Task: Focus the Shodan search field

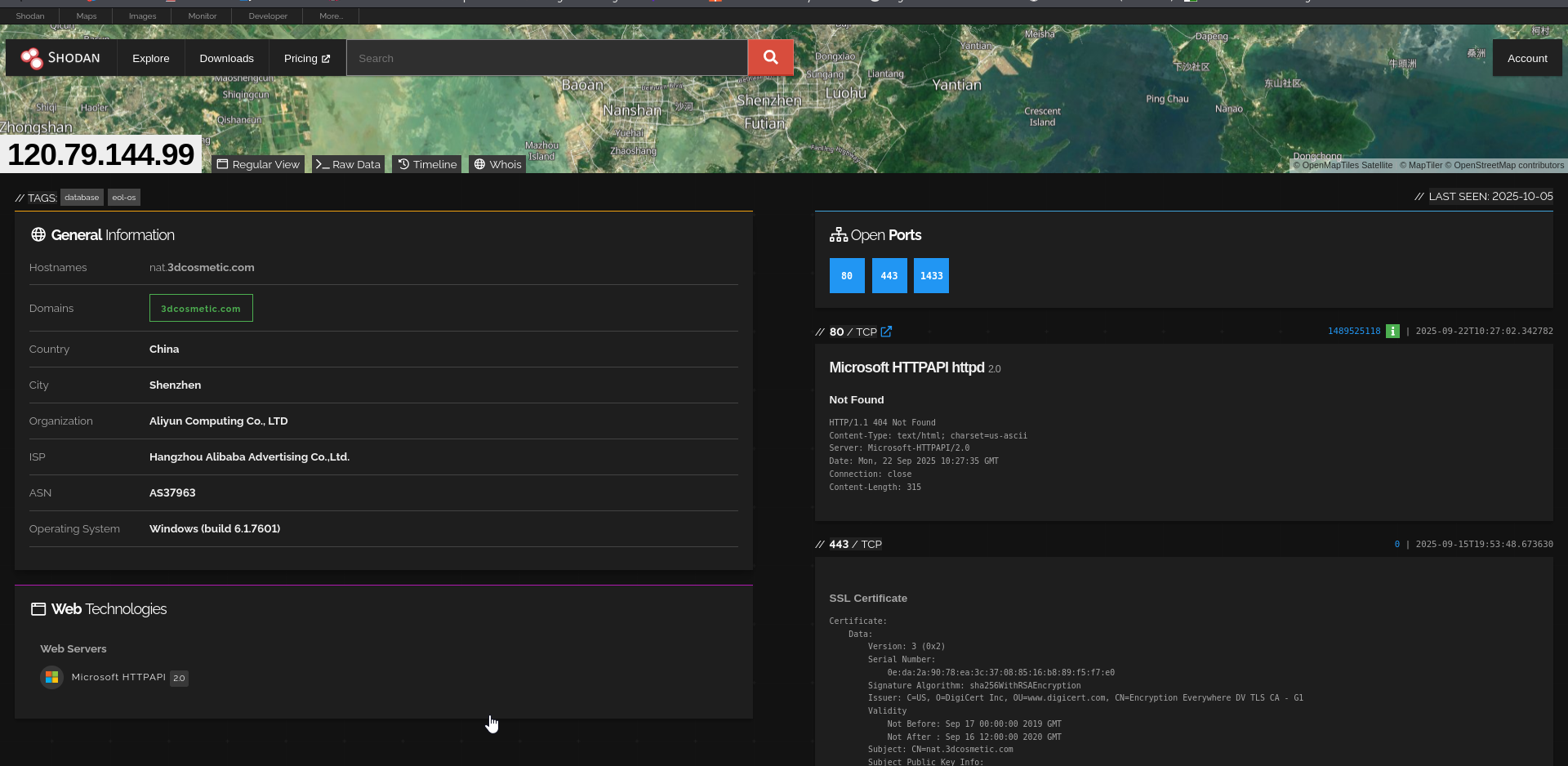Action: 547,58
